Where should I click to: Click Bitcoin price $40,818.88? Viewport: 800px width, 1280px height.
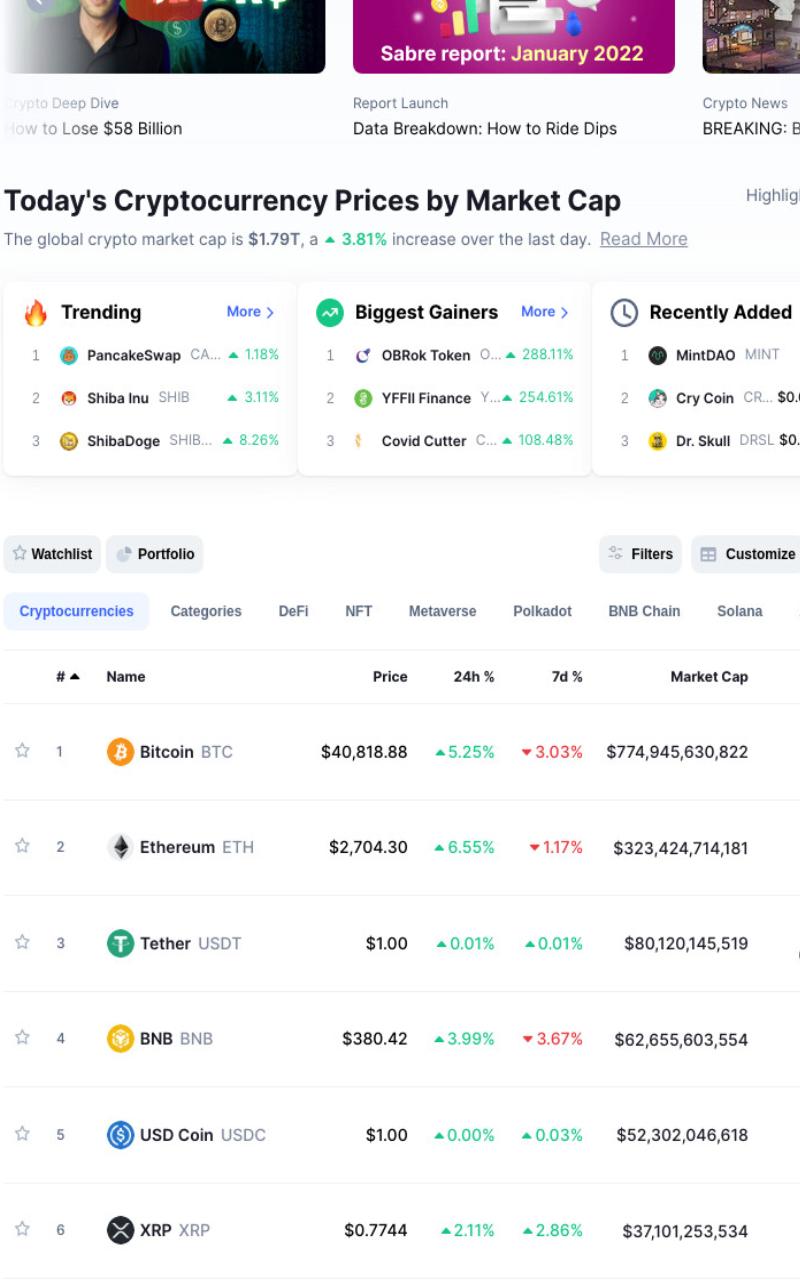pyautogui.click(x=364, y=752)
